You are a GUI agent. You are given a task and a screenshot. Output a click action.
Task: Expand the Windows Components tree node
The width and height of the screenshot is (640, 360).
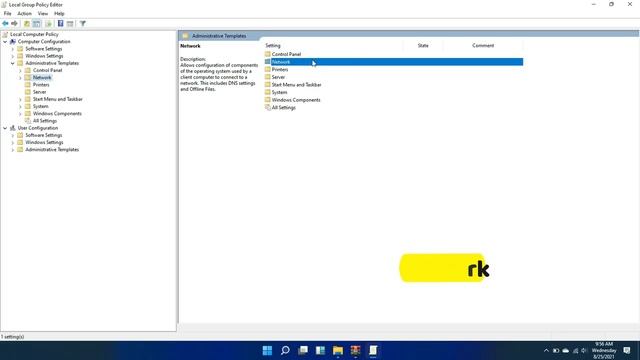click(20, 113)
